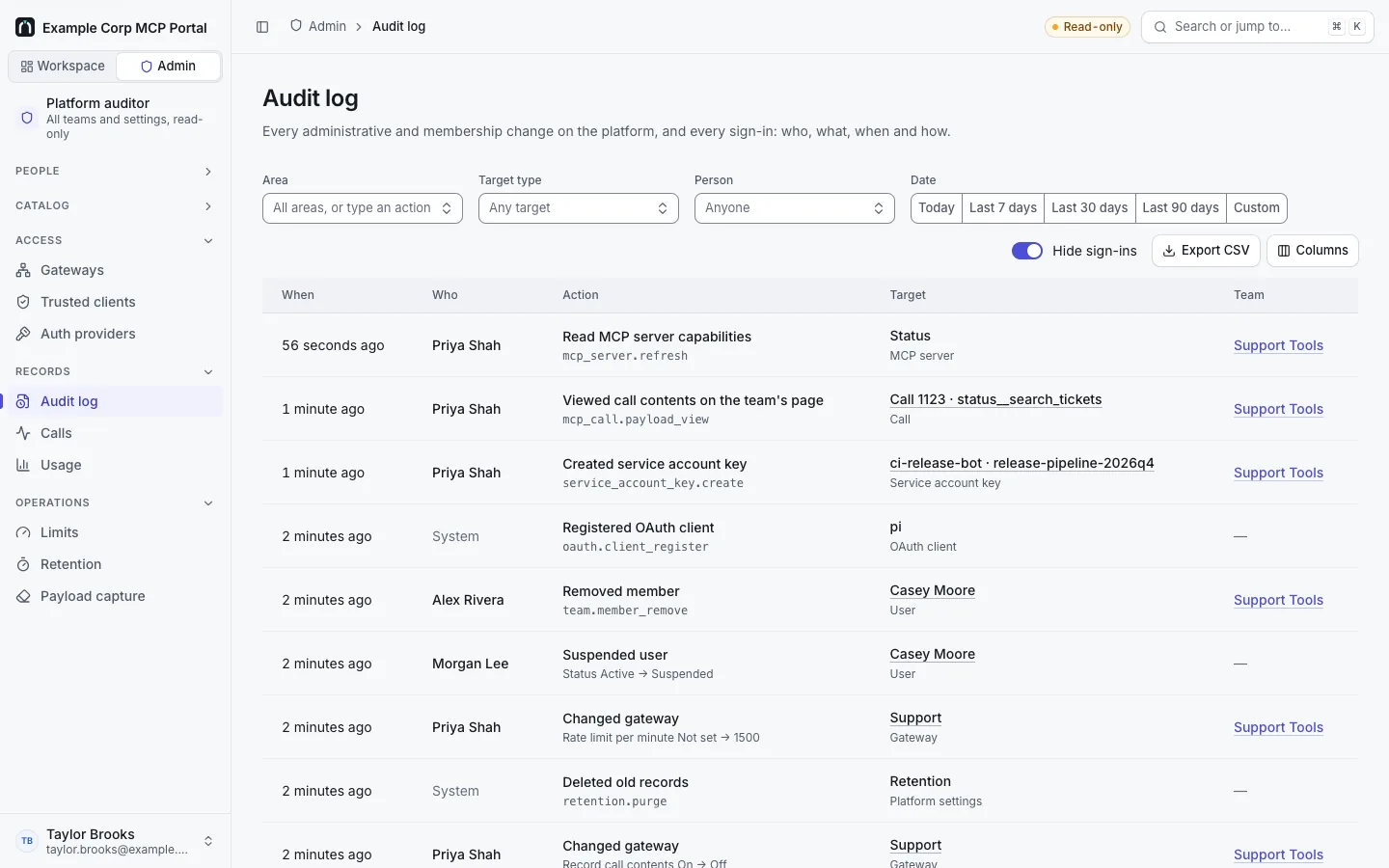Screen dimensions: 1389x868
Task: Click the Audit log sidebar icon
Action: point(23,401)
